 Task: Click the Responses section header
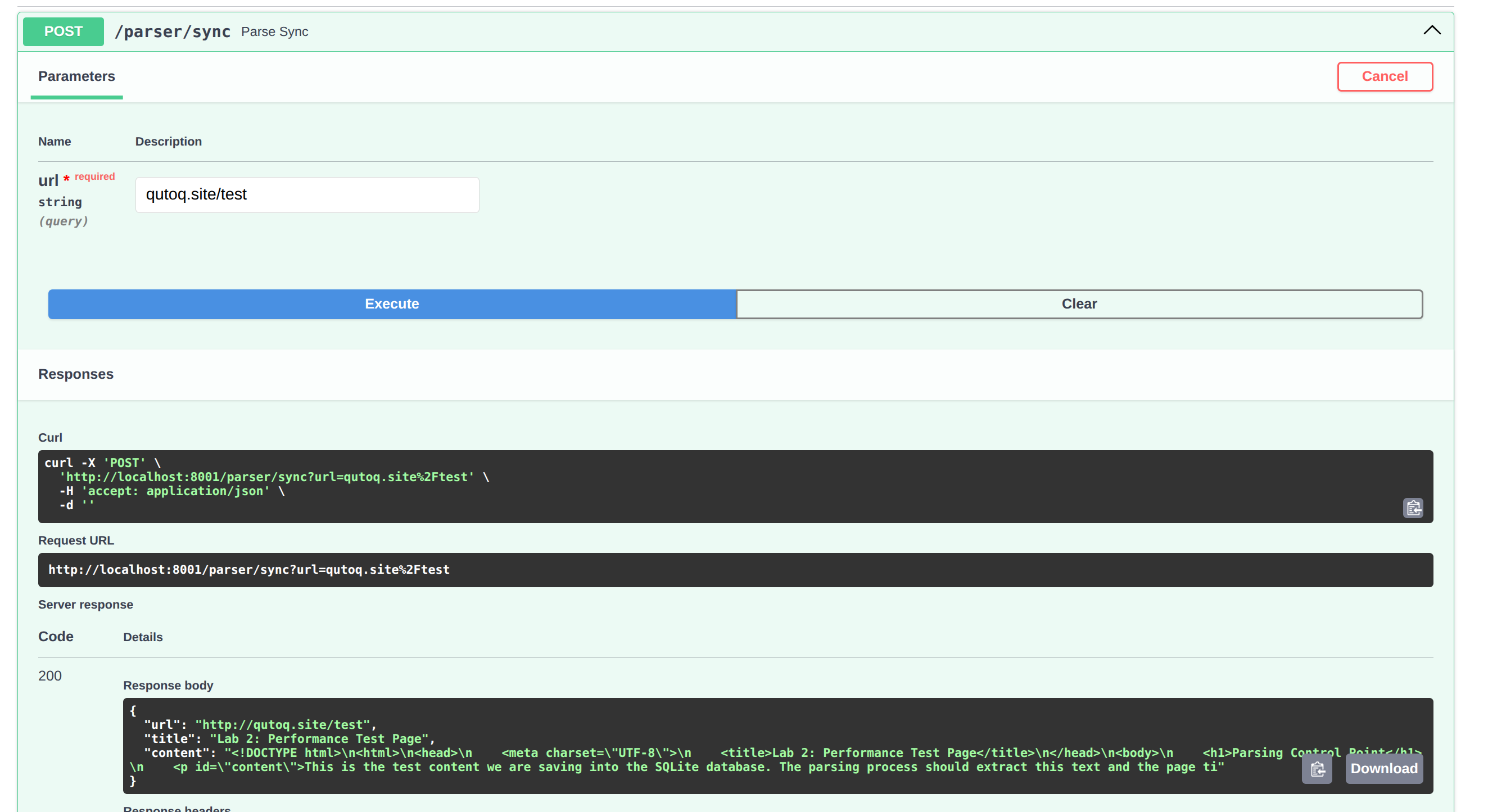coord(76,374)
